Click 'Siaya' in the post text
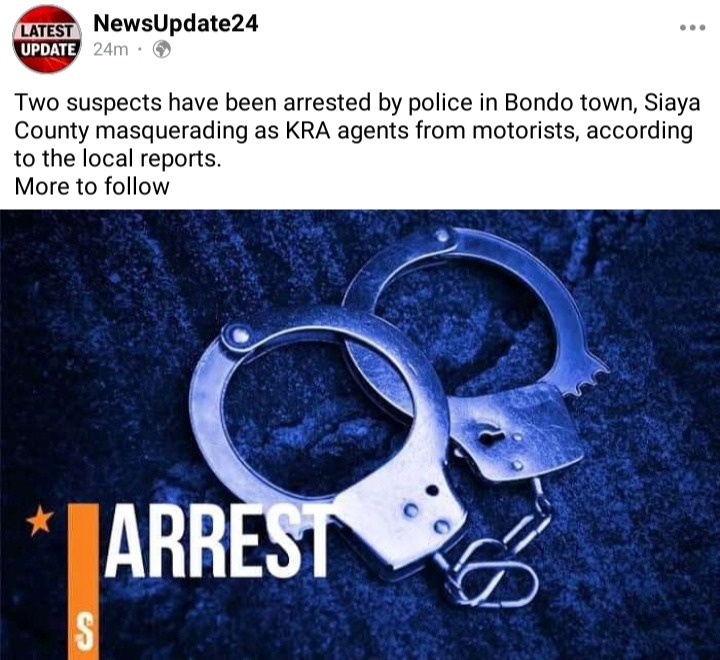 pos(672,104)
